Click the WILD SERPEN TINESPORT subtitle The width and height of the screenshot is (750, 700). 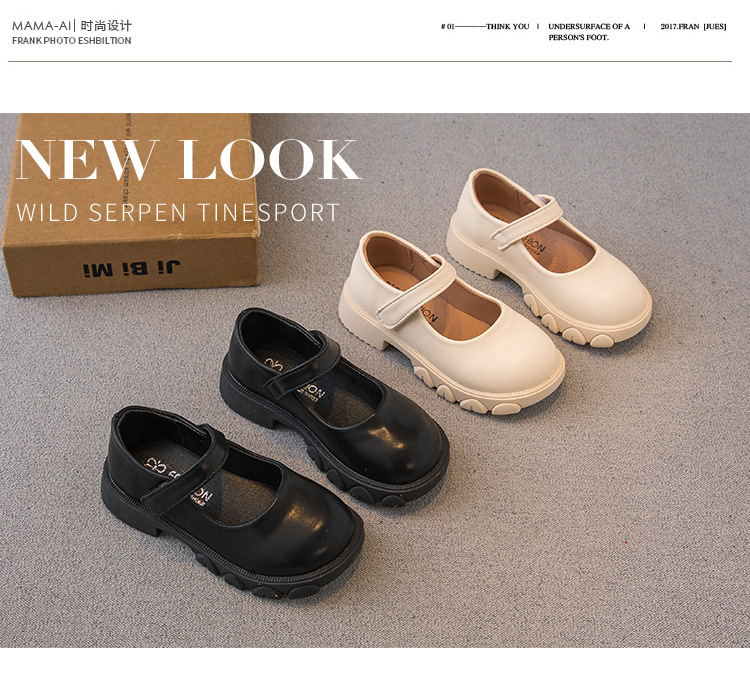tap(178, 212)
